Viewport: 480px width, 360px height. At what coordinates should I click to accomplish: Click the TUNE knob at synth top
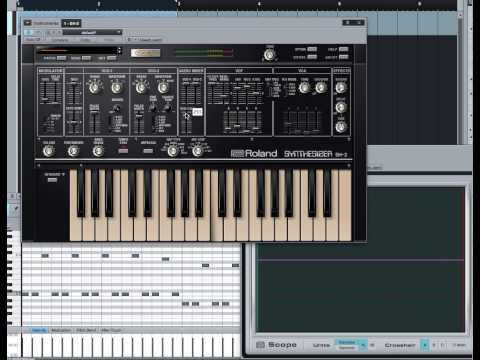click(269, 56)
